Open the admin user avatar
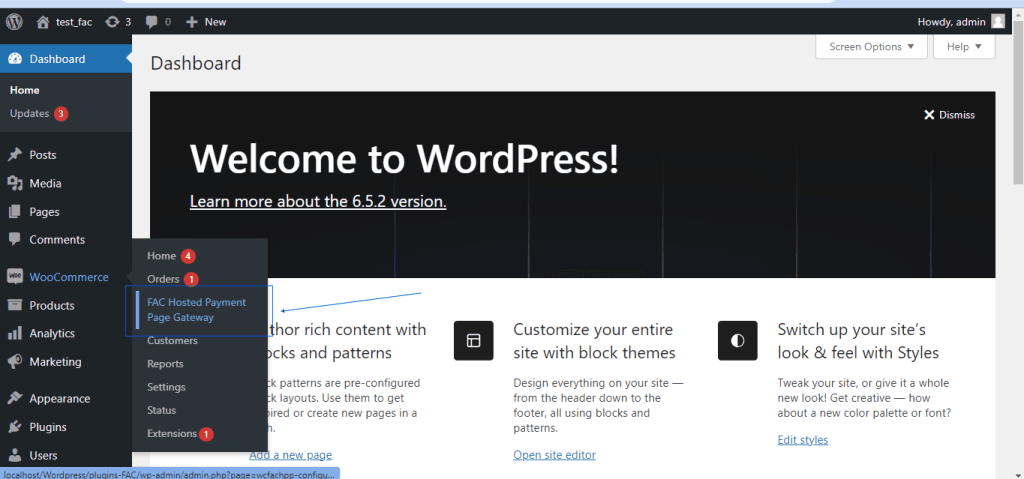The width and height of the screenshot is (1024, 479). click(998, 22)
